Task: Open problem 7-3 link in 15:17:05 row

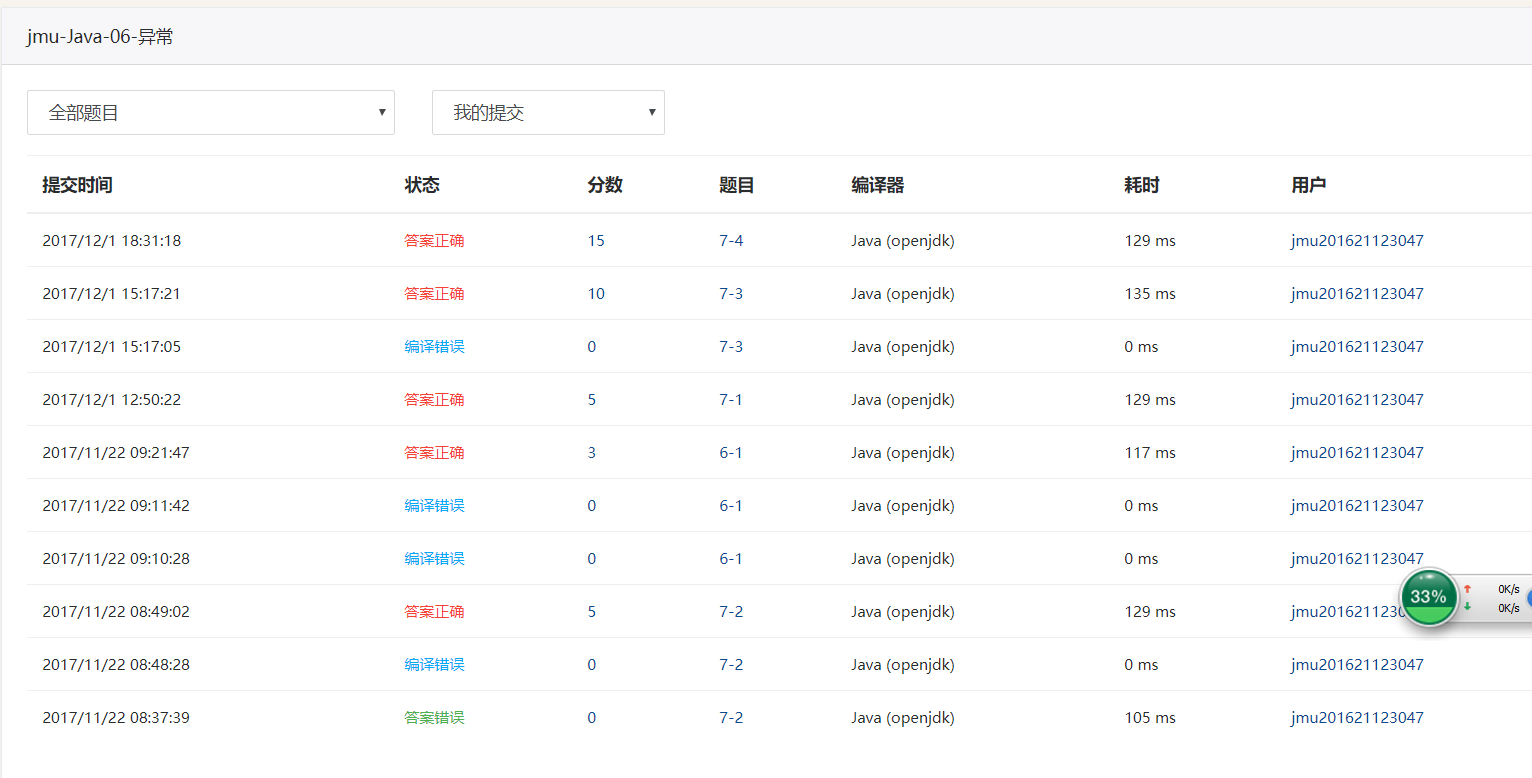Action: (731, 347)
